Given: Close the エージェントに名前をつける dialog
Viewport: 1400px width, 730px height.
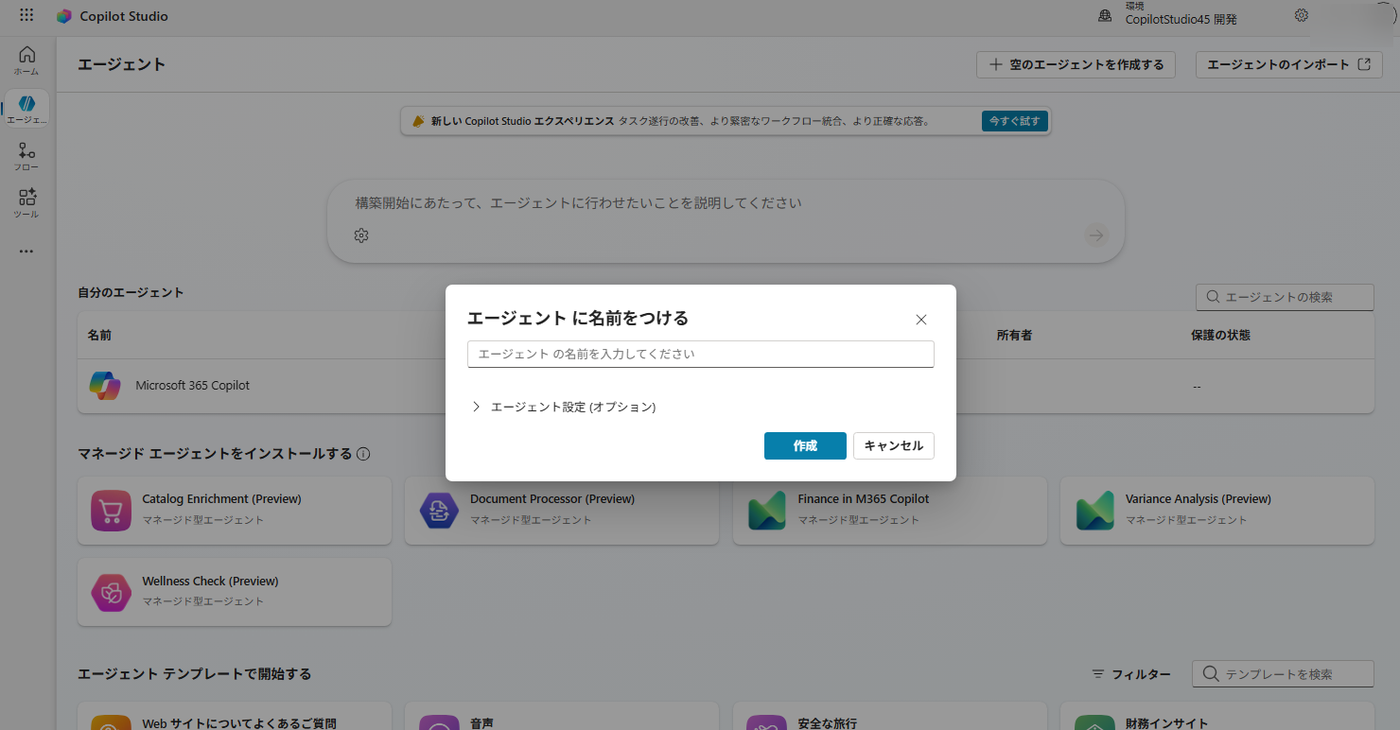Looking at the screenshot, I should click(921, 320).
